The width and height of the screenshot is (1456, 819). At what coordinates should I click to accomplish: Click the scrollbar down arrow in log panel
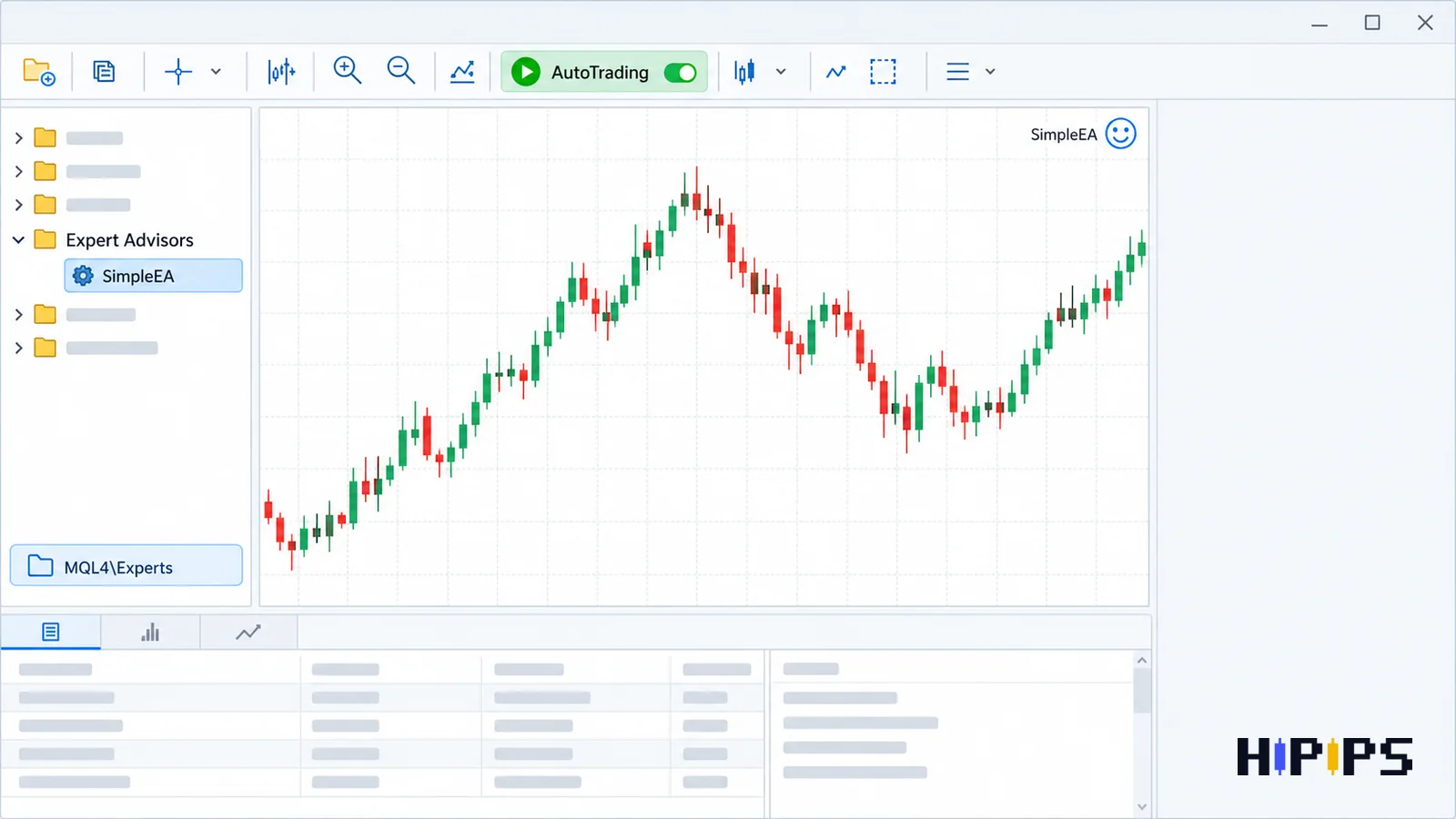click(1142, 807)
